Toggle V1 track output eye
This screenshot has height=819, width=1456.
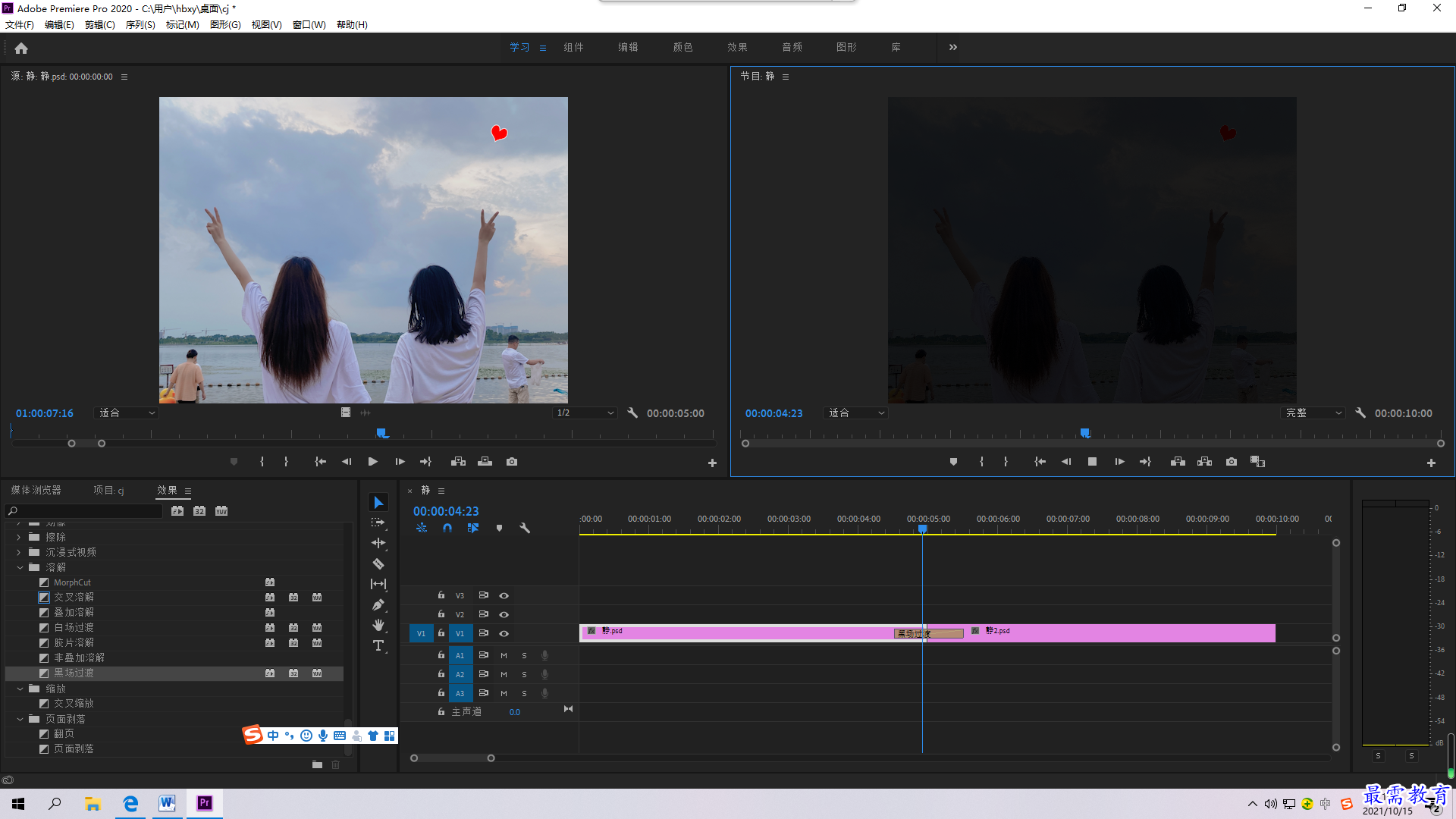[504, 634]
